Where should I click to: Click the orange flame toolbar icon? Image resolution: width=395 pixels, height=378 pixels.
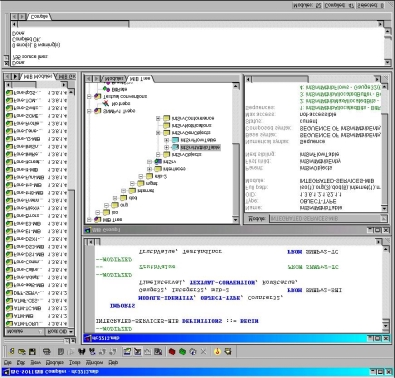217,352
